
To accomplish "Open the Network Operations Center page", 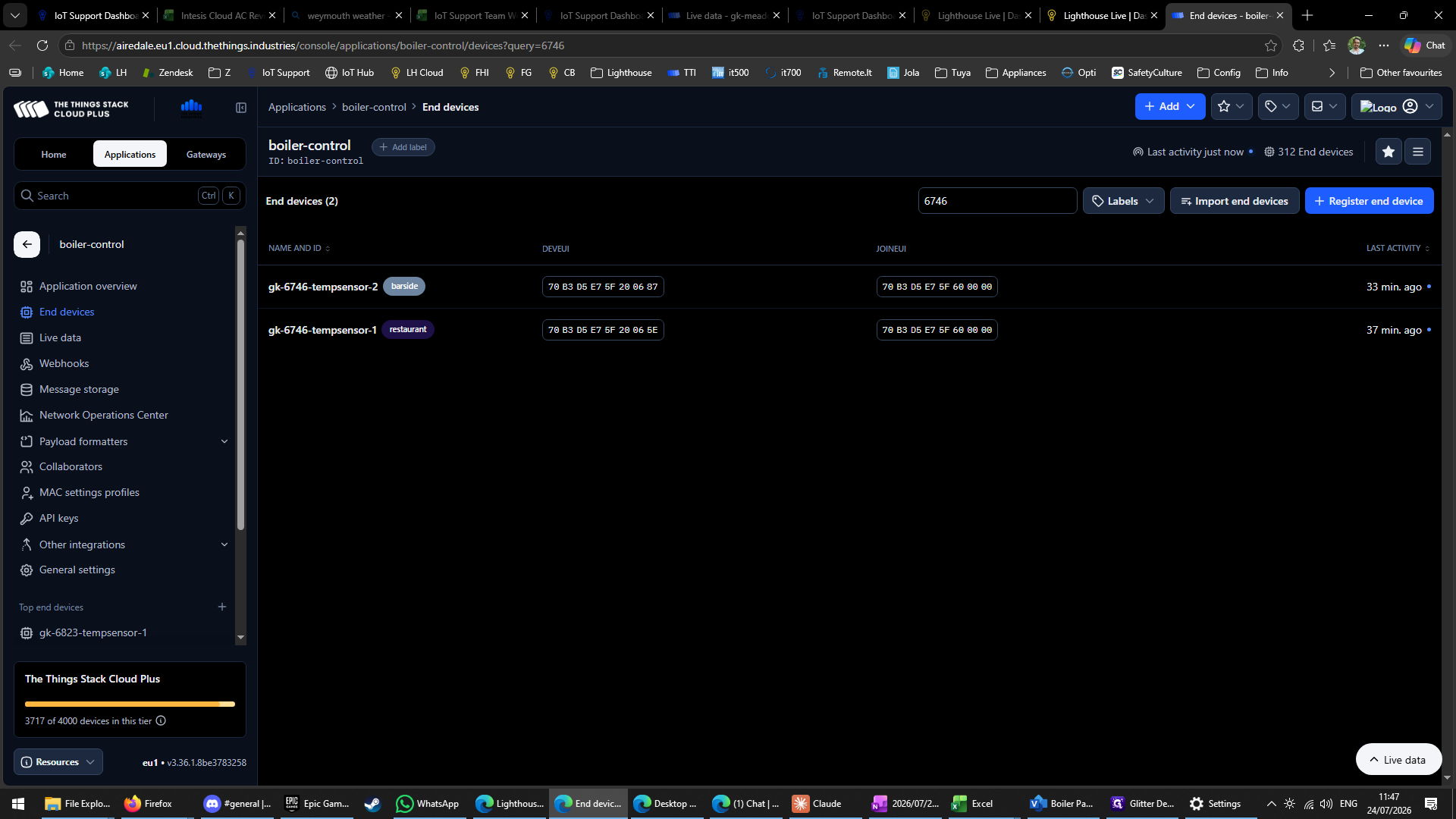I will (103, 416).
